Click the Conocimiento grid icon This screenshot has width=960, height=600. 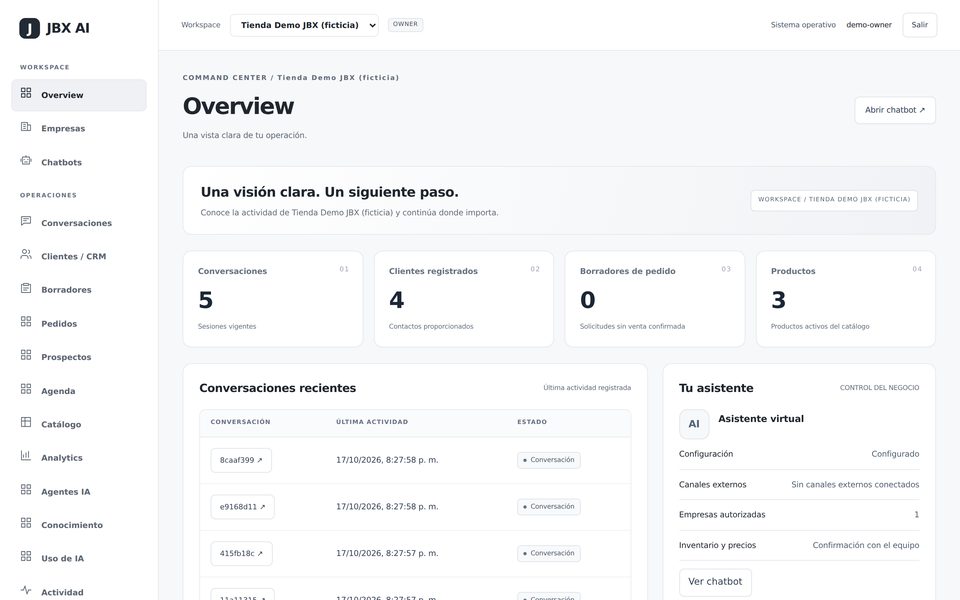(x=26, y=523)
